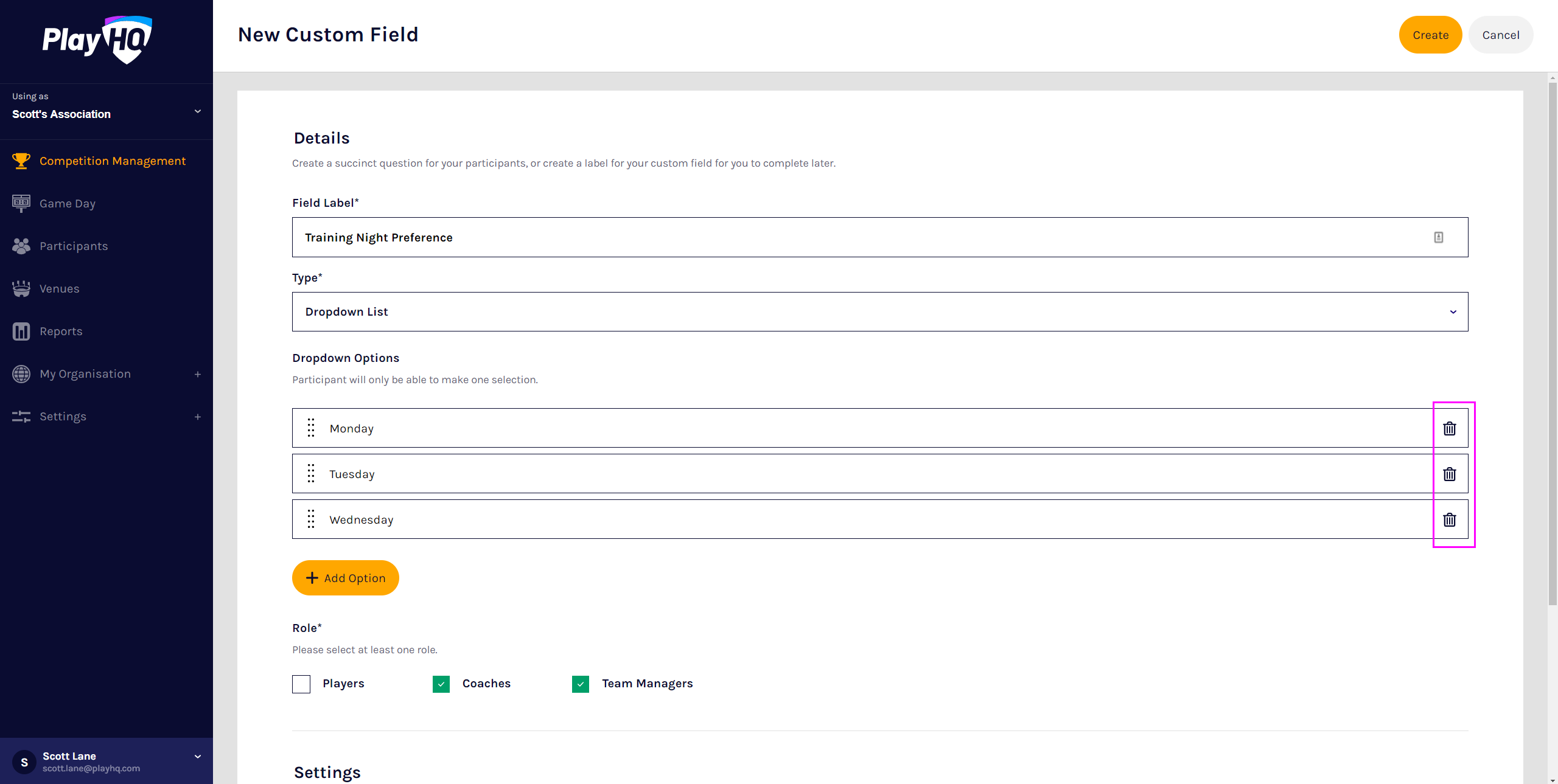Click the page vertical scrollbar
This screenshot has height=784, width=1558.
1552,341
